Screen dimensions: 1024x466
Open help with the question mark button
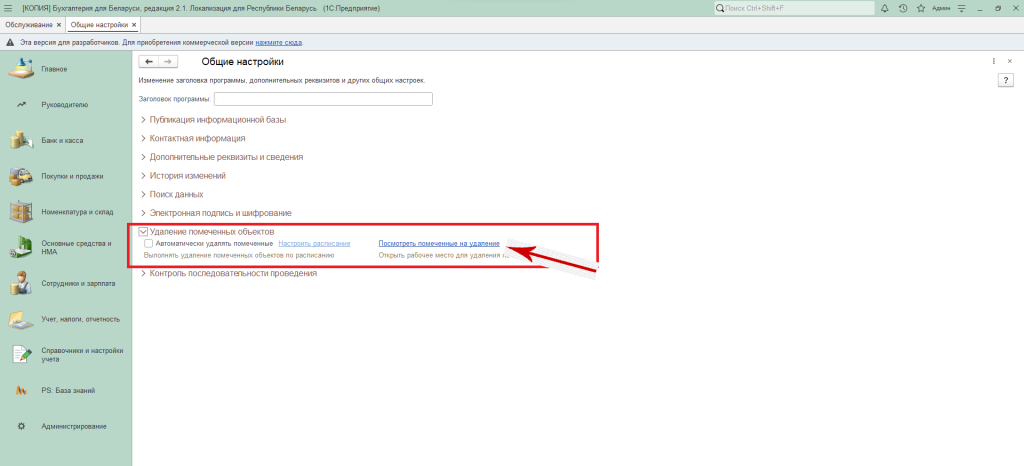1006,79
